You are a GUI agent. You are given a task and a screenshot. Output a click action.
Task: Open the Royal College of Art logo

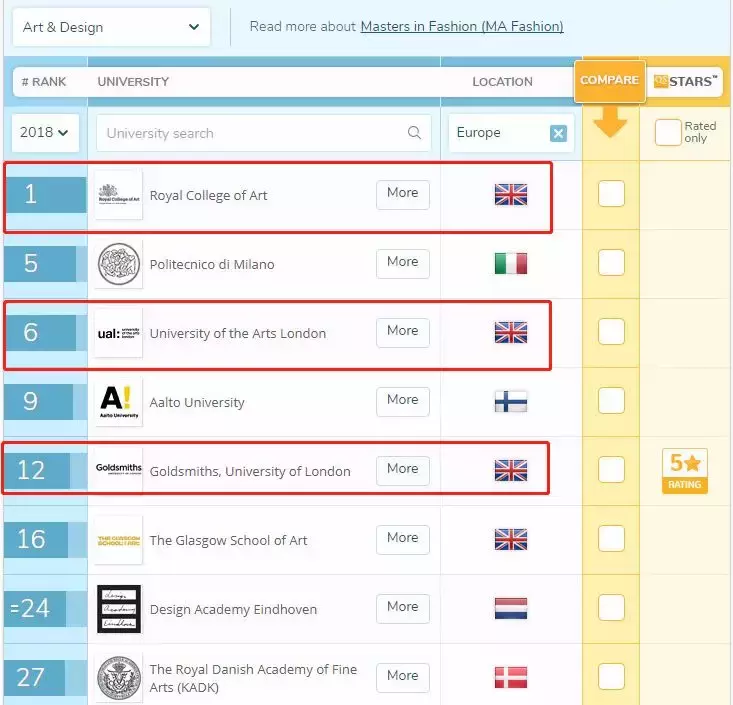point(119,194)
